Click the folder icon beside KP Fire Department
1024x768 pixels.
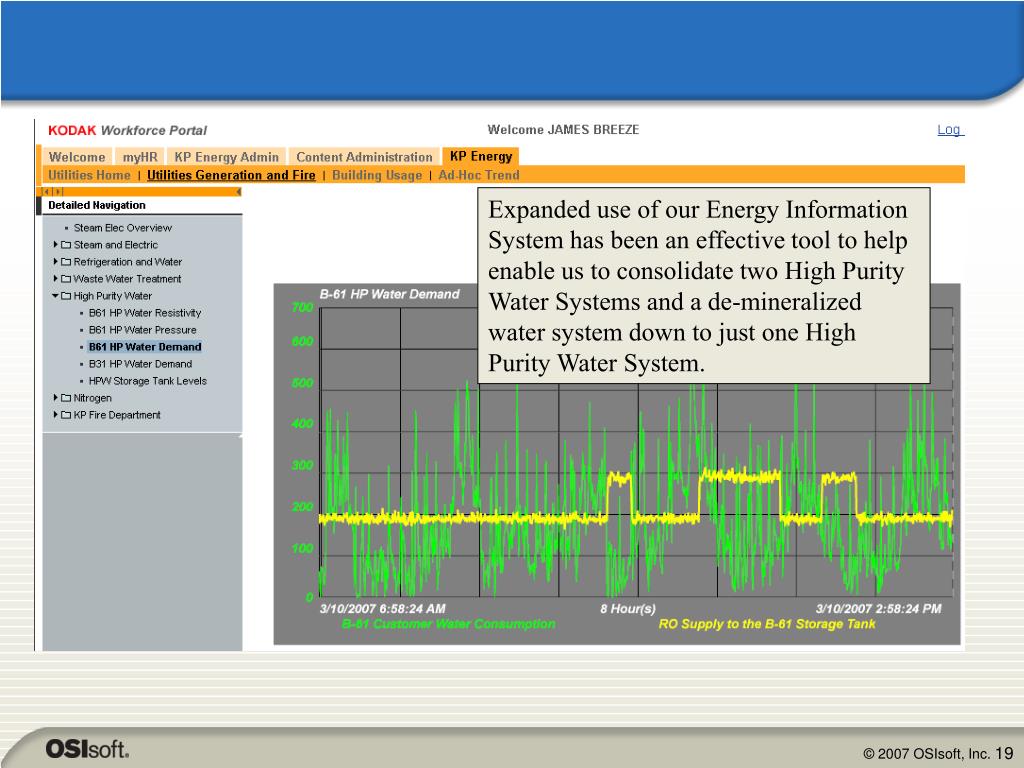[x=66, y=415]
